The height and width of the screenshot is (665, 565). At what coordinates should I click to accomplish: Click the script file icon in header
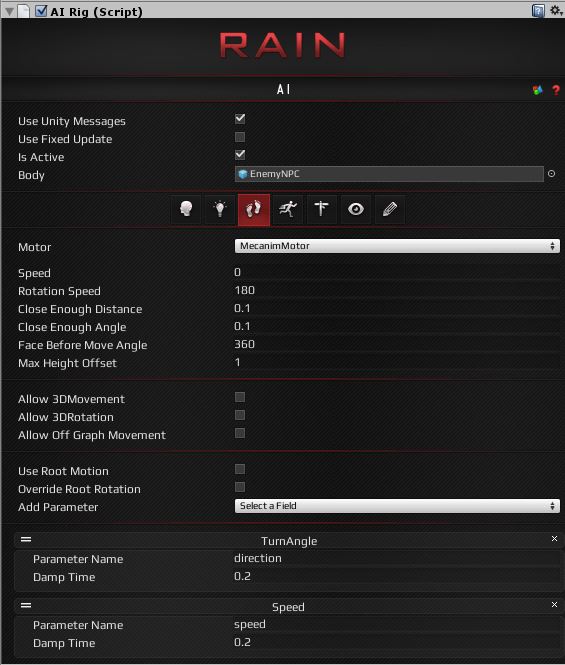click(x=23, y=11)
